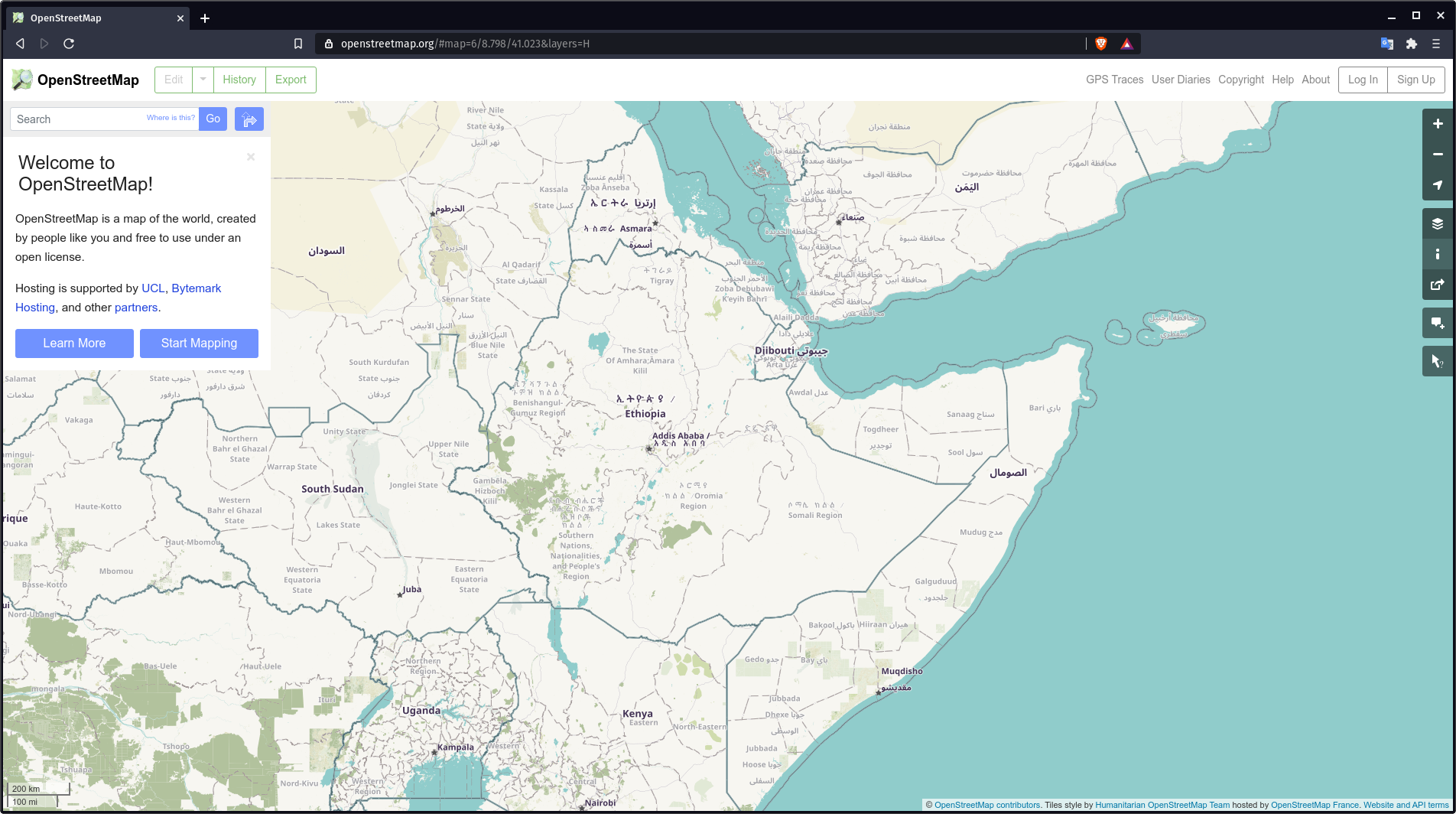Click the Kenya map label
The width and height of the screenshot is (1456, 814).
tap(638, 714)
